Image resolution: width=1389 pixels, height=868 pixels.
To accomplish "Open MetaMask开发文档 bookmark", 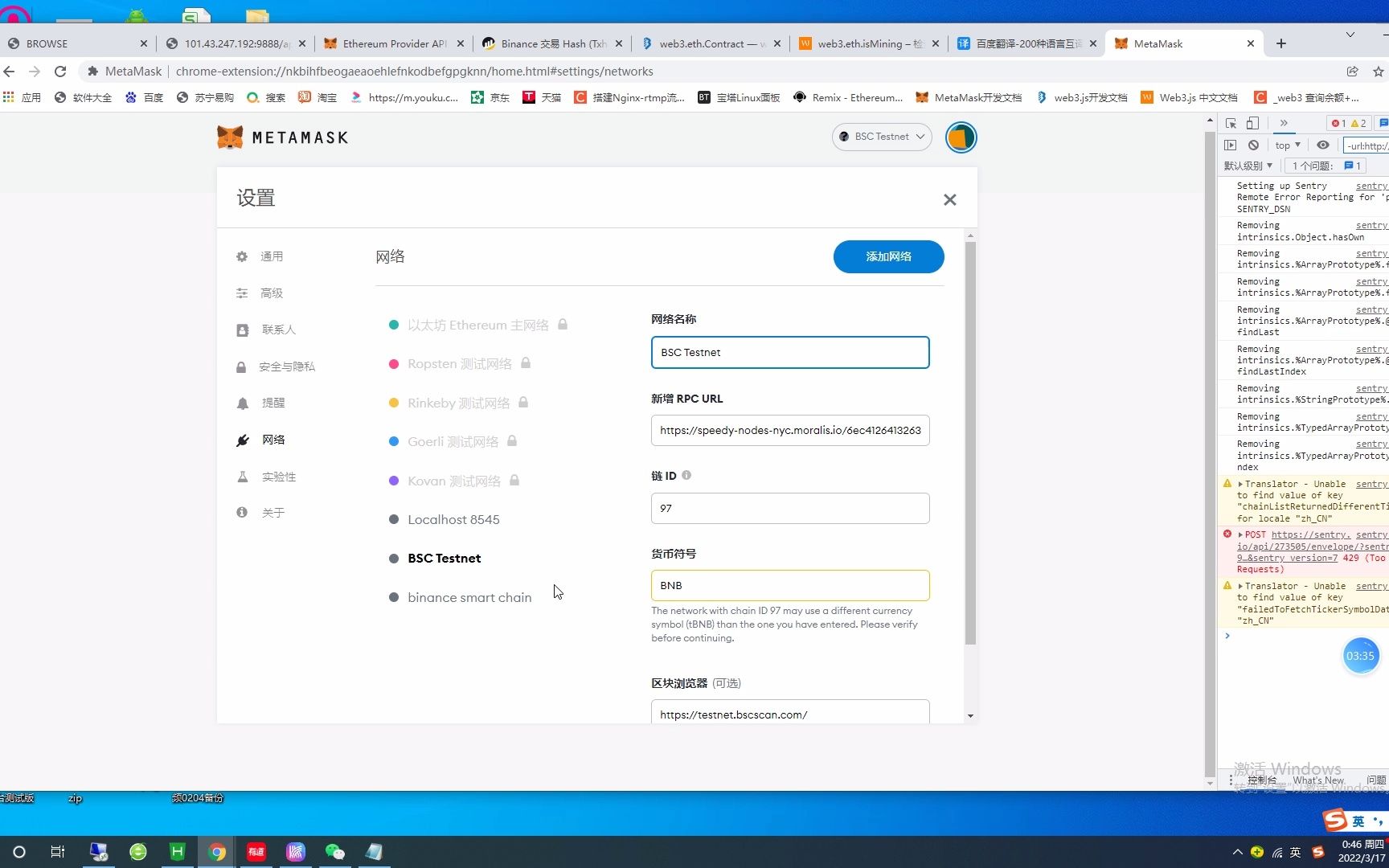I will pyautogui.click(x=969, y=97).
